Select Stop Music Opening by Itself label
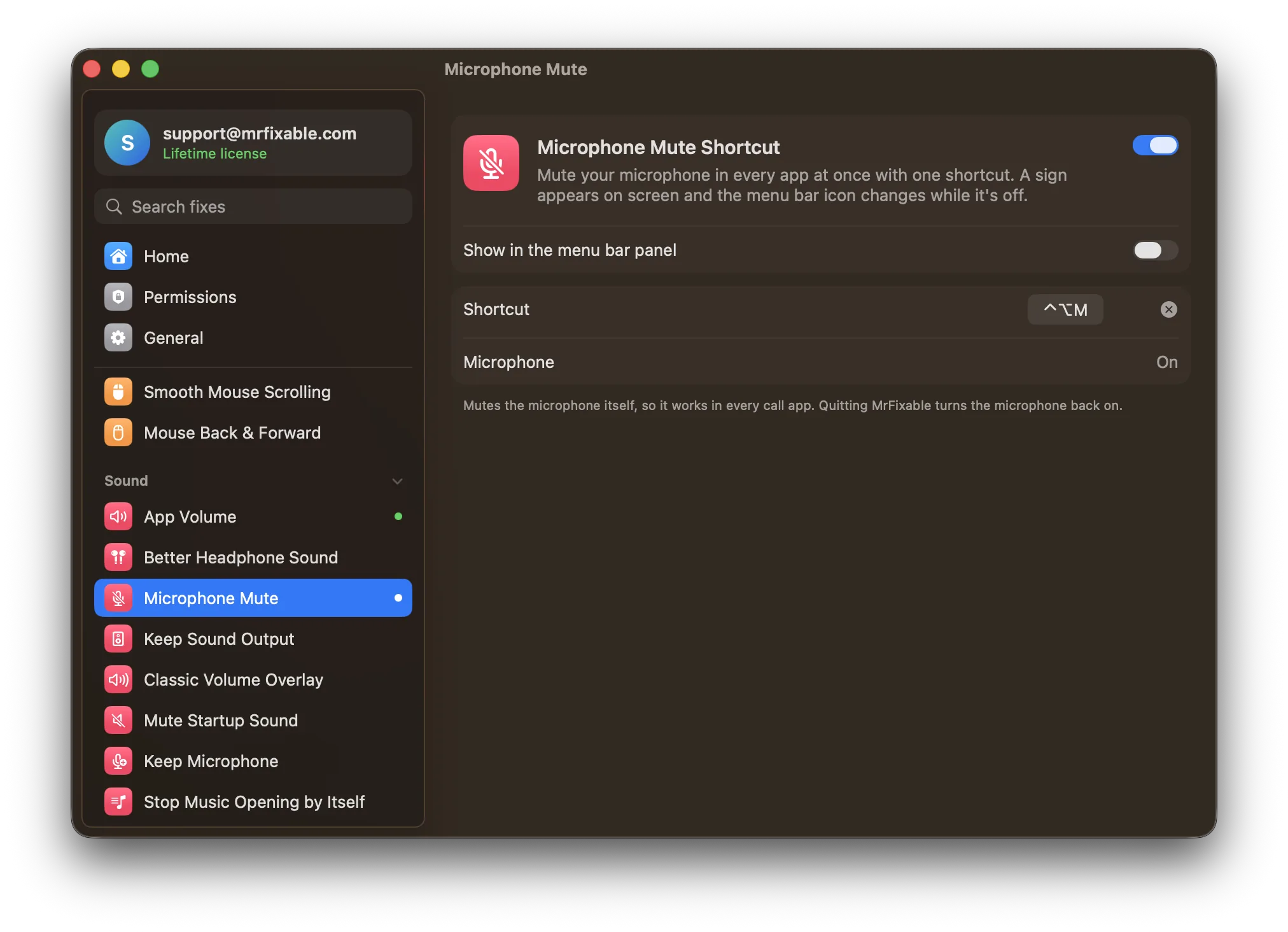 (x=254, y=802)
